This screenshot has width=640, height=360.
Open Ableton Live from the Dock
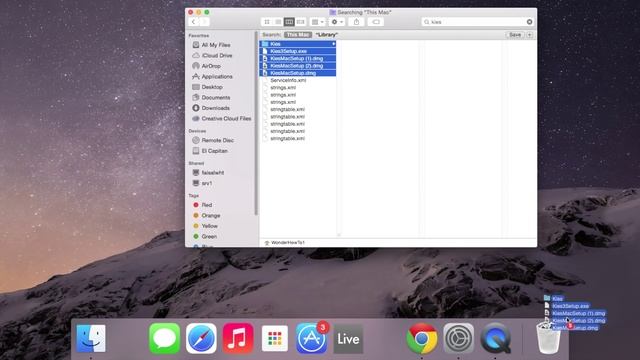click(x=348, y=339)
